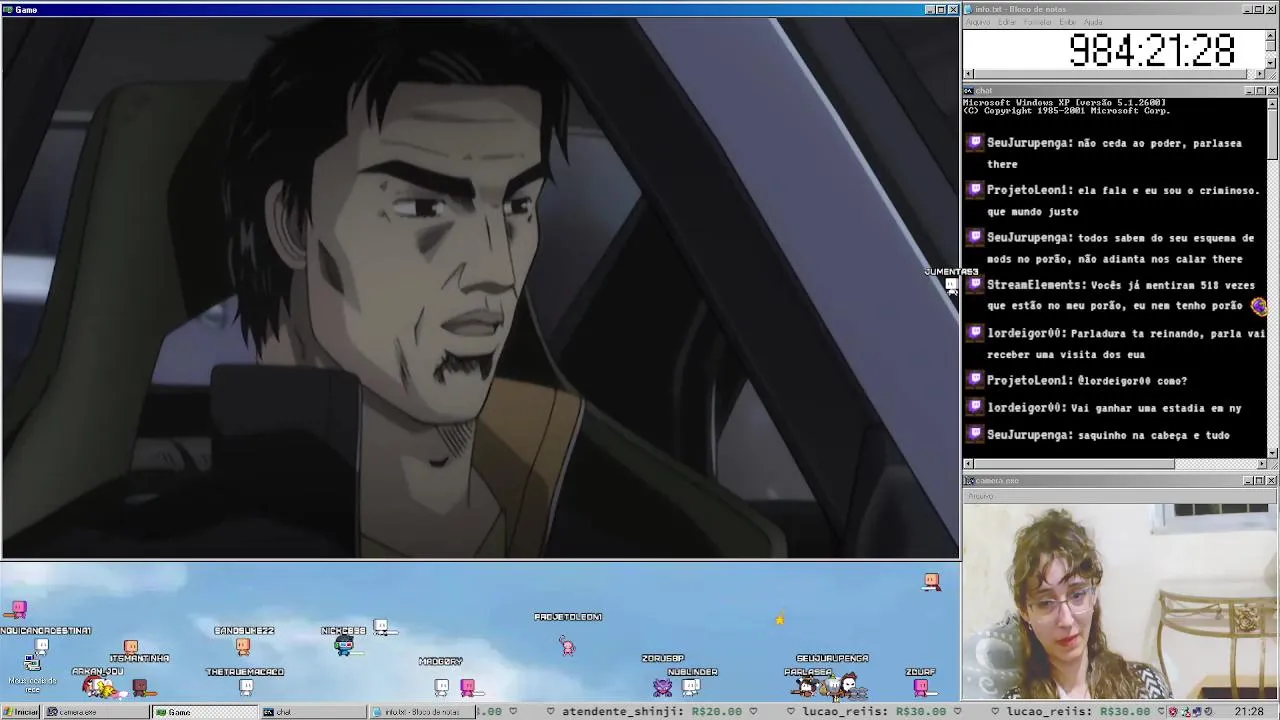Image resolution: width=1280 pixels, height=720 pixels.
Task: Open Exibir menu in Notepad
Action: coord(1068,22)
